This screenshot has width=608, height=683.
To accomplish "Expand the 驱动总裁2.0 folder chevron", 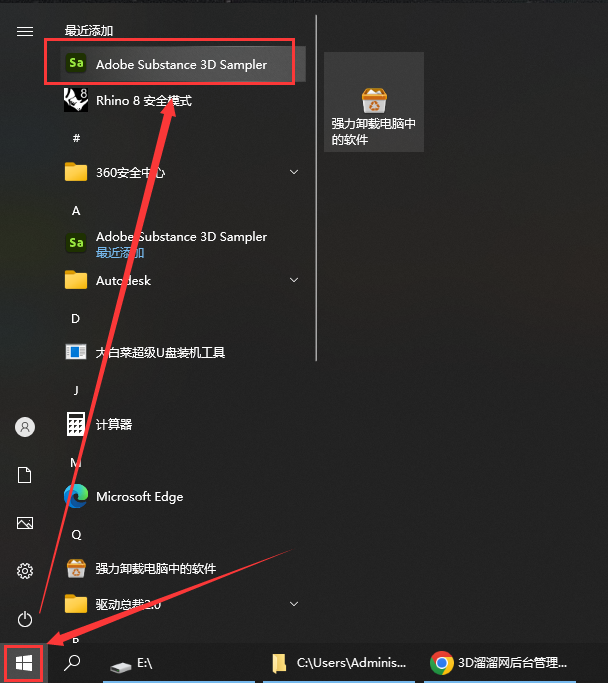I will click(x=294, y=604).
